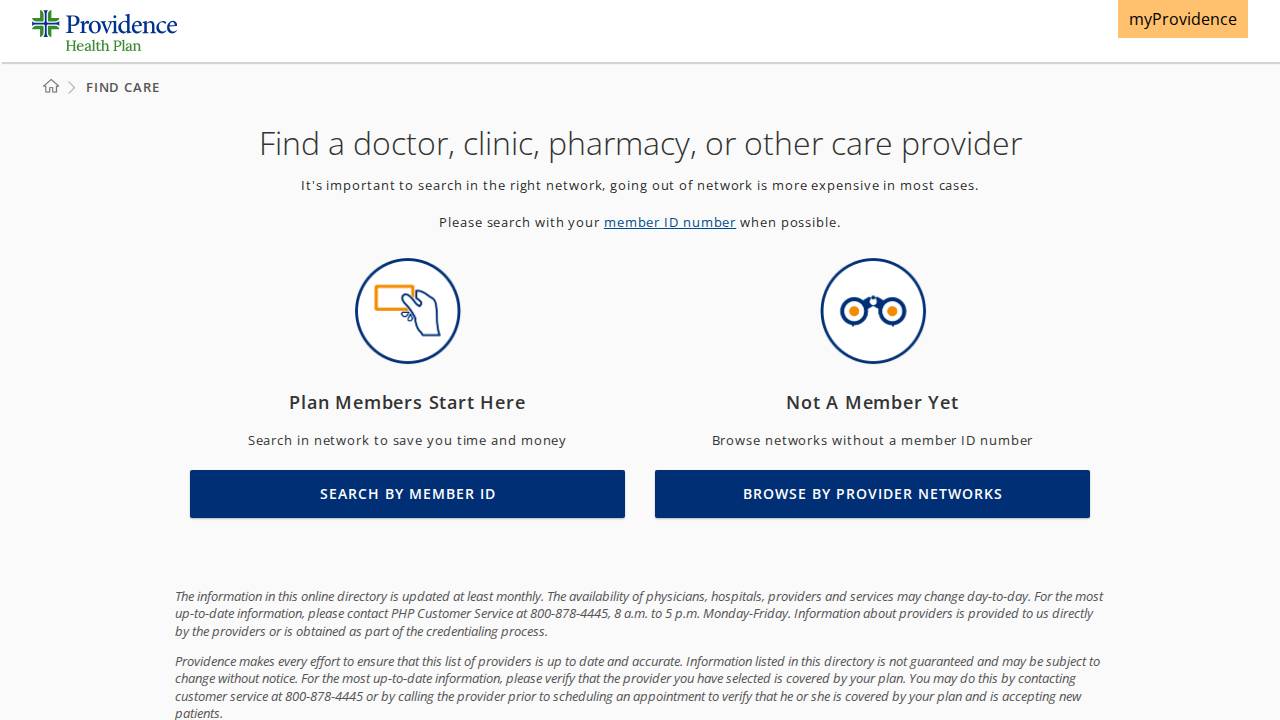Click the binoculars icon
The width and height of the screenshot is (1280, 720).
tap(872, 311)
